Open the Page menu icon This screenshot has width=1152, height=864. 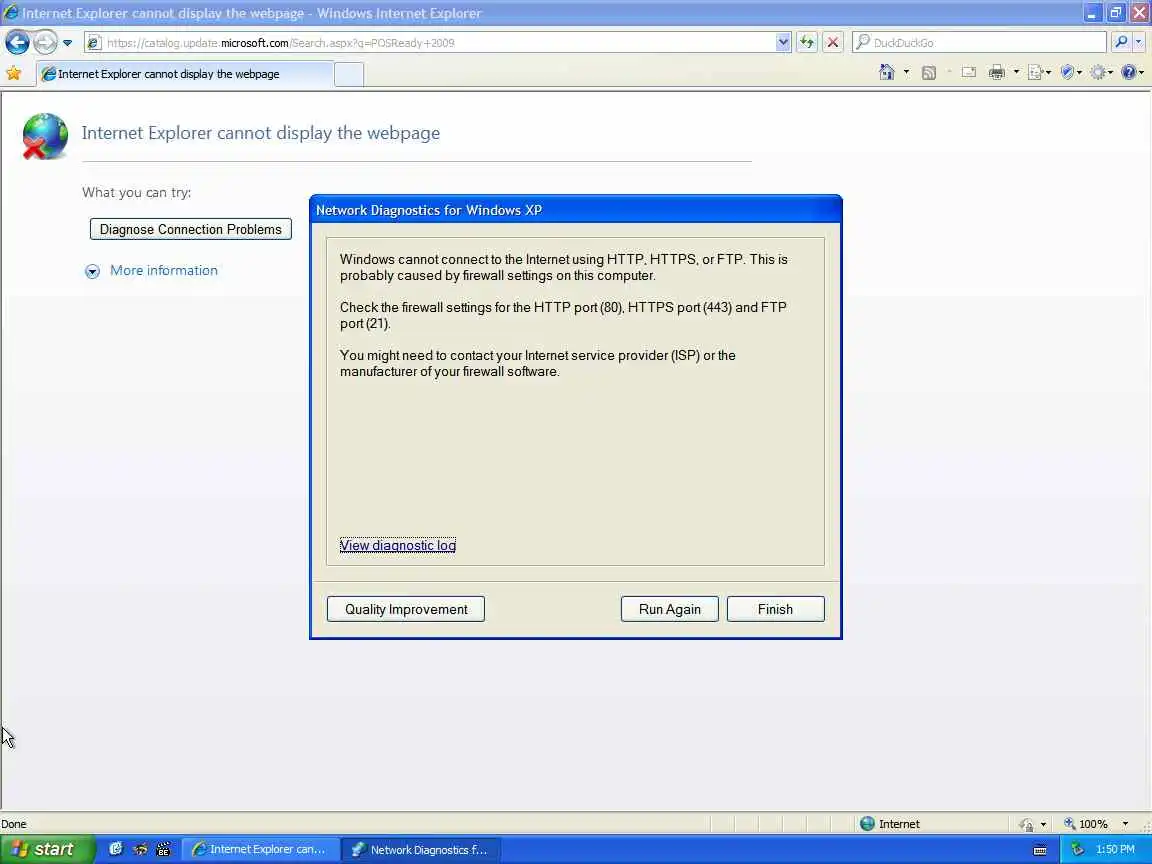tap(1039, 72)
